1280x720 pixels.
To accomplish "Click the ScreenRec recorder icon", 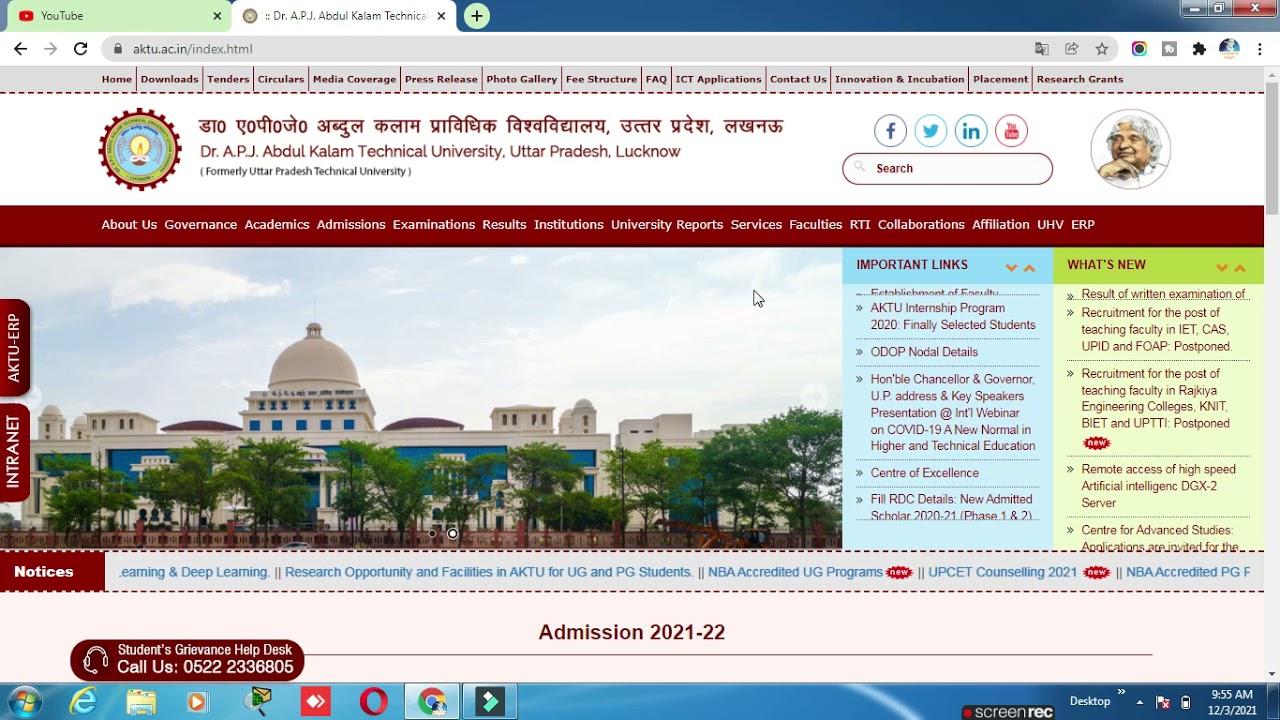I will 1008,712.
